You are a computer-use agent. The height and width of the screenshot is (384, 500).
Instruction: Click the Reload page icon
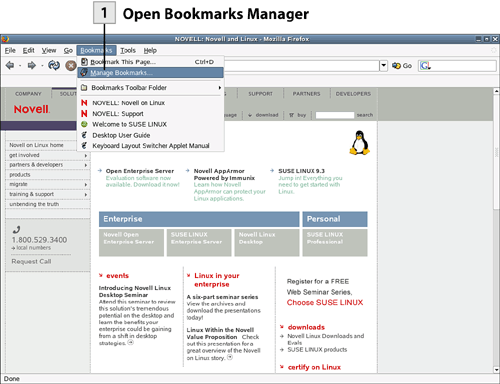[x=54, y=65]
